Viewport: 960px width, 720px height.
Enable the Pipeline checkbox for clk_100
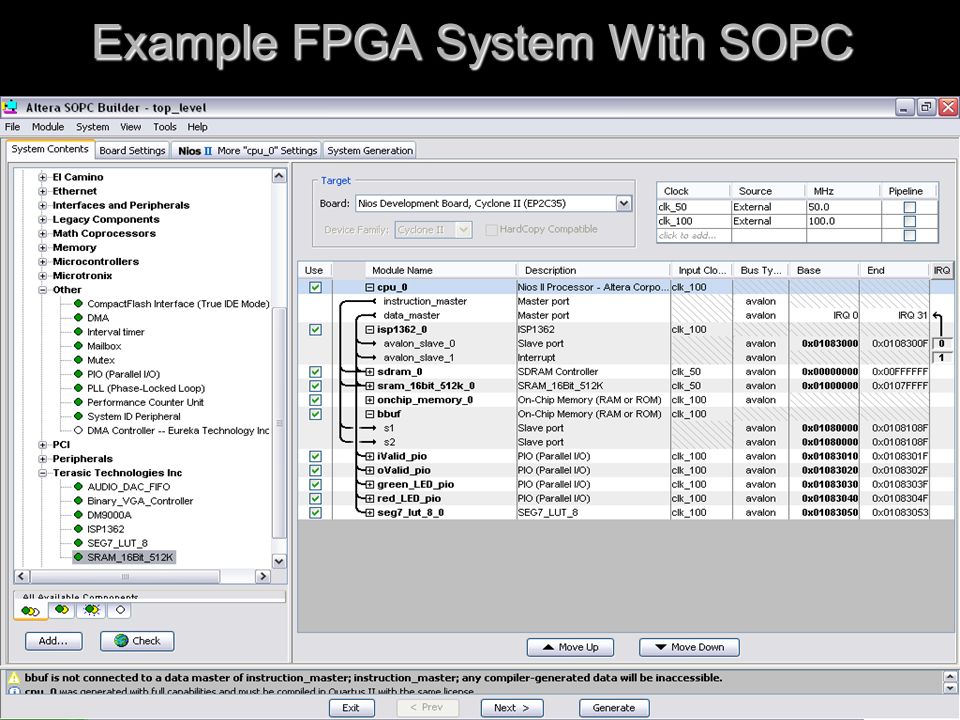(910, 221)
